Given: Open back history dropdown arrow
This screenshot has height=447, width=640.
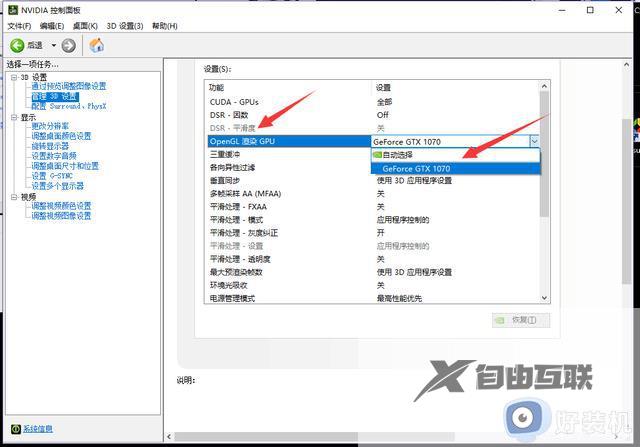Looking at the screenshot, I should coord(53,45).
